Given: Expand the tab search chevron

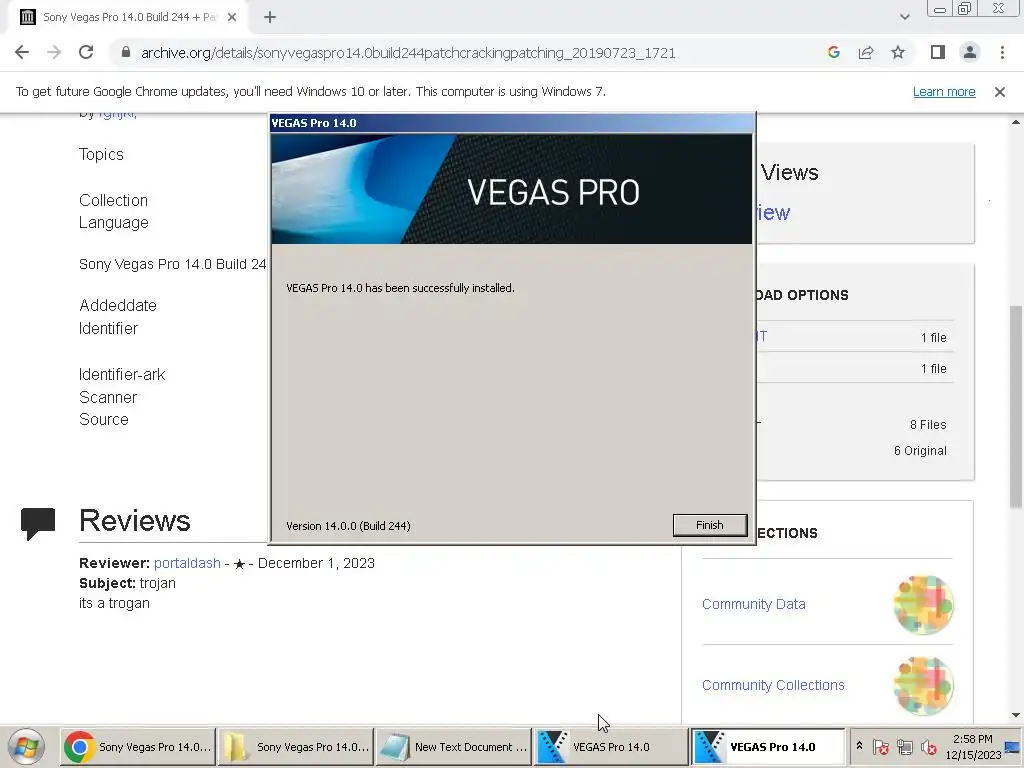Looking at the screenshot, I should click(x=904, y=17).
